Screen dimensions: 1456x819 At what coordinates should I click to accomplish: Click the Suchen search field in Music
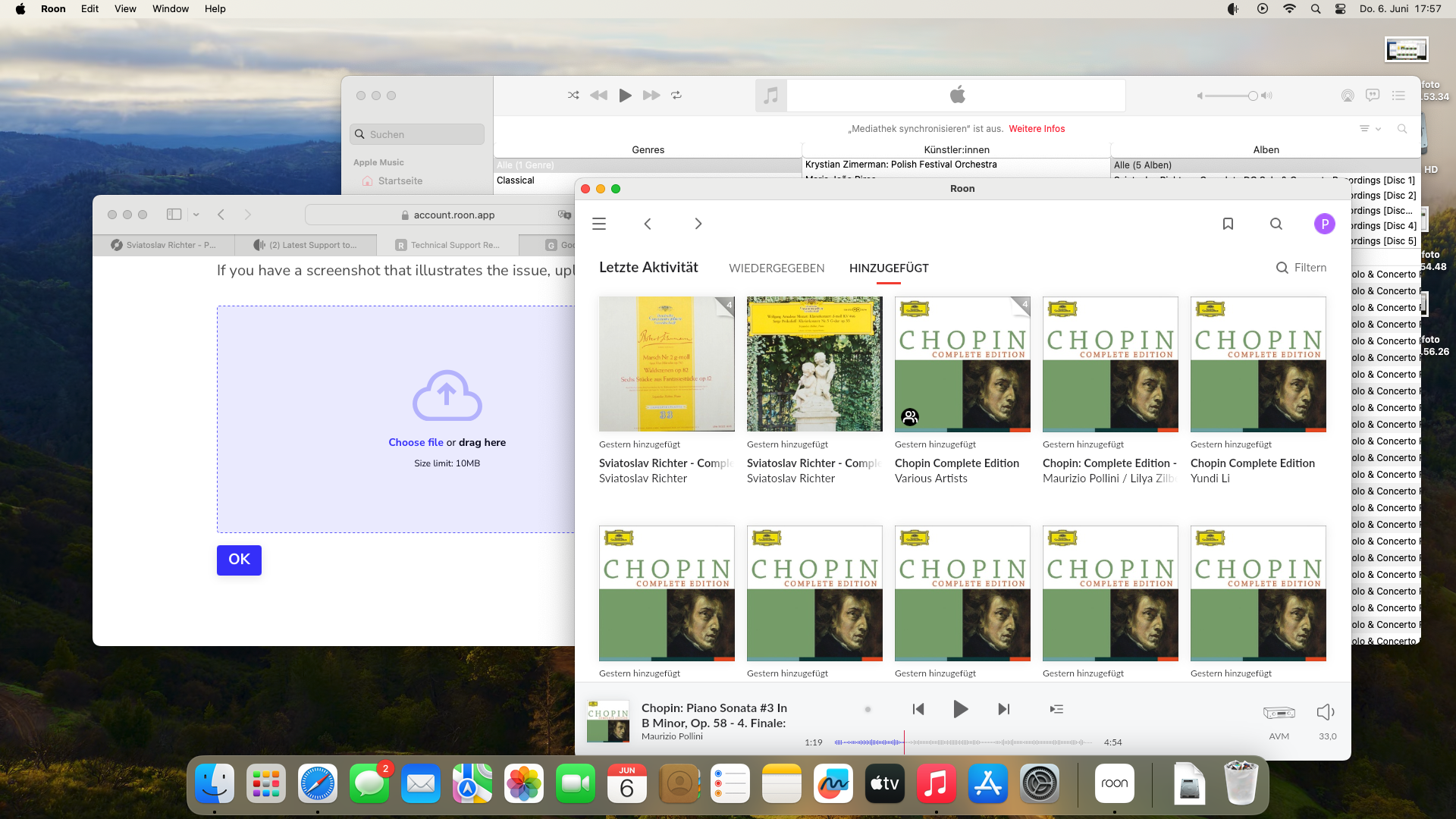[x=417, y=134]
